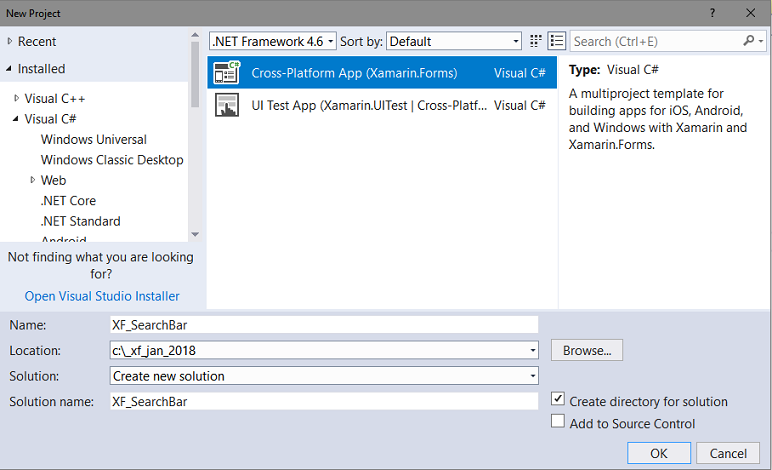Open the .NET Framework 4.6 dropdown
Viewport: 772px width, 470px height.
(273, 41)
